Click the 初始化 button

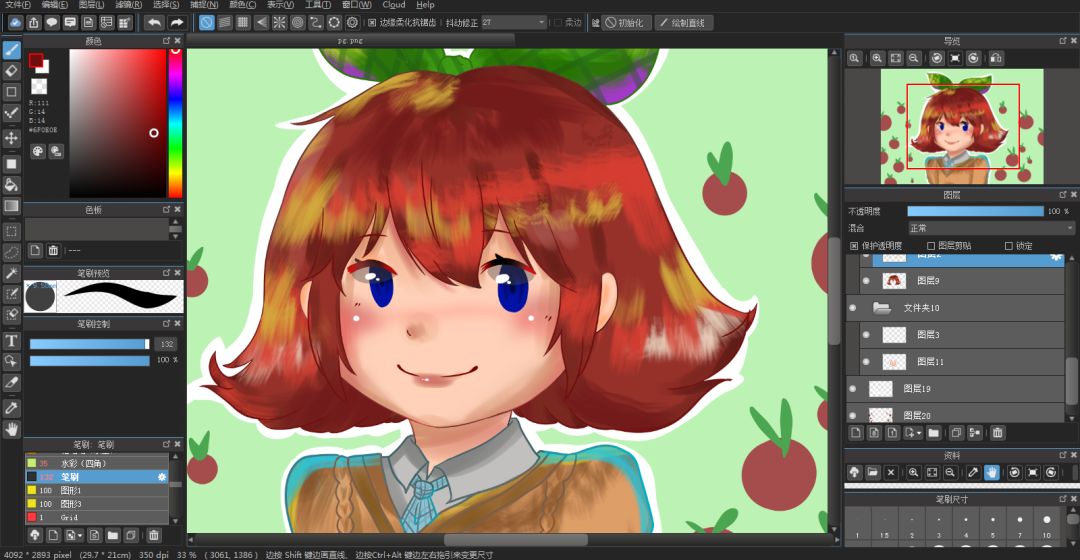tap(624, 22)
